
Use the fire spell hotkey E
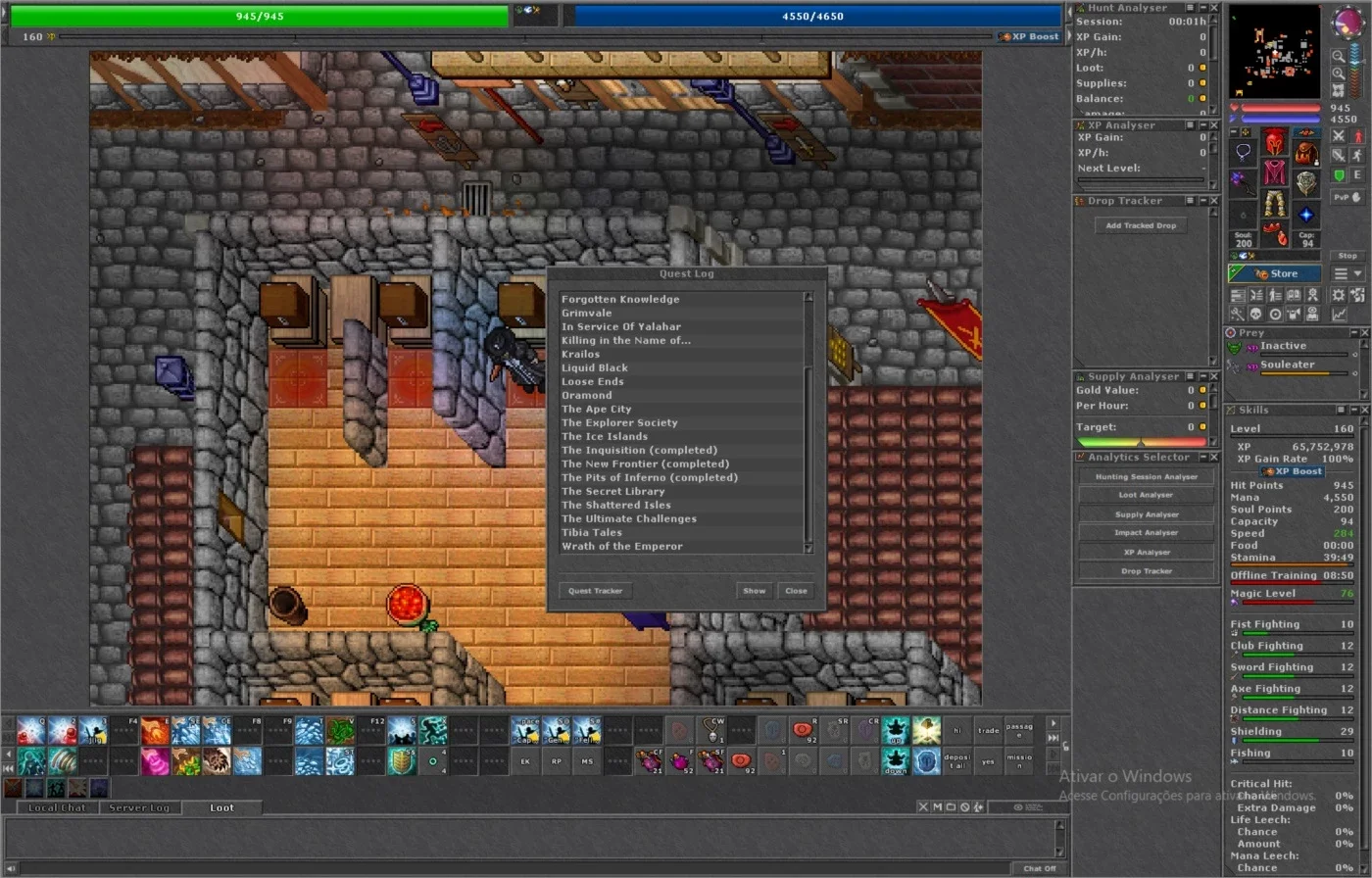coord(155,730)
